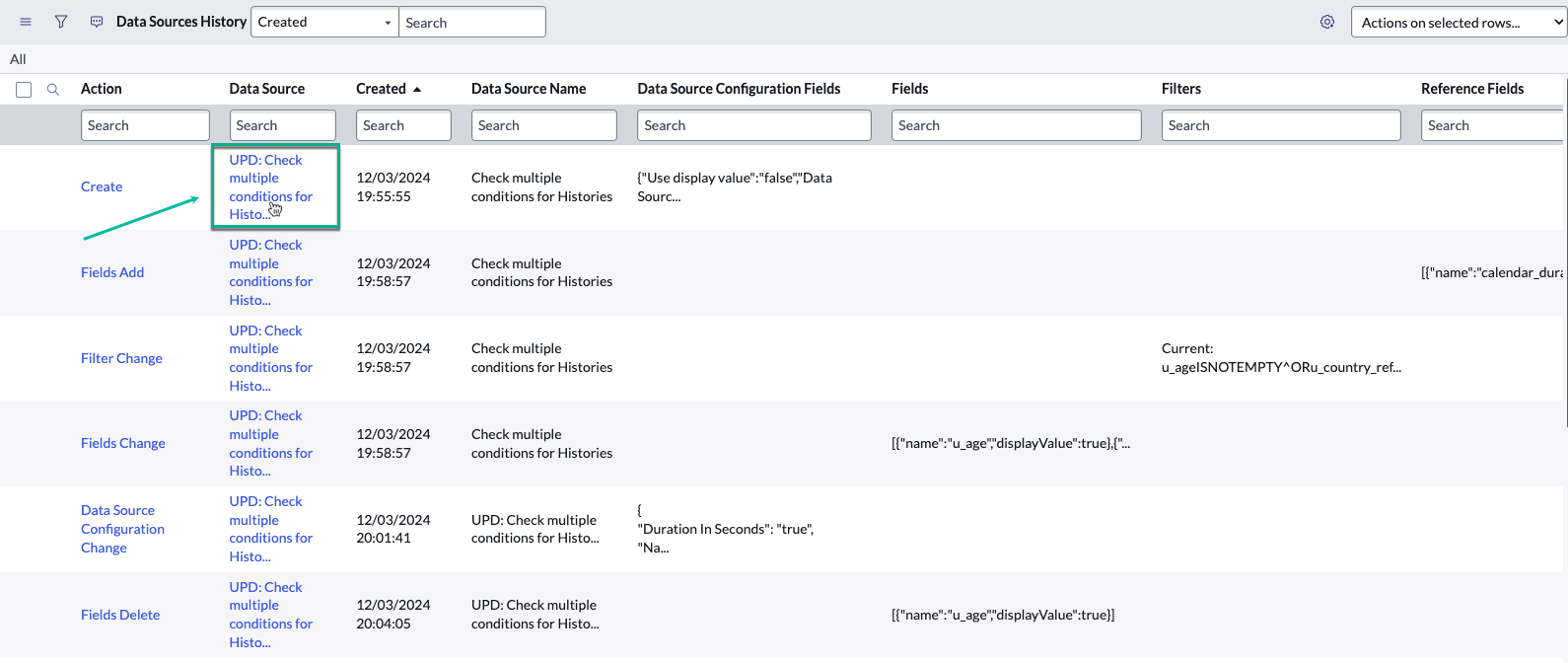Click the Fields column search box
This screenshot has width=1568, height=663.
1016,125
